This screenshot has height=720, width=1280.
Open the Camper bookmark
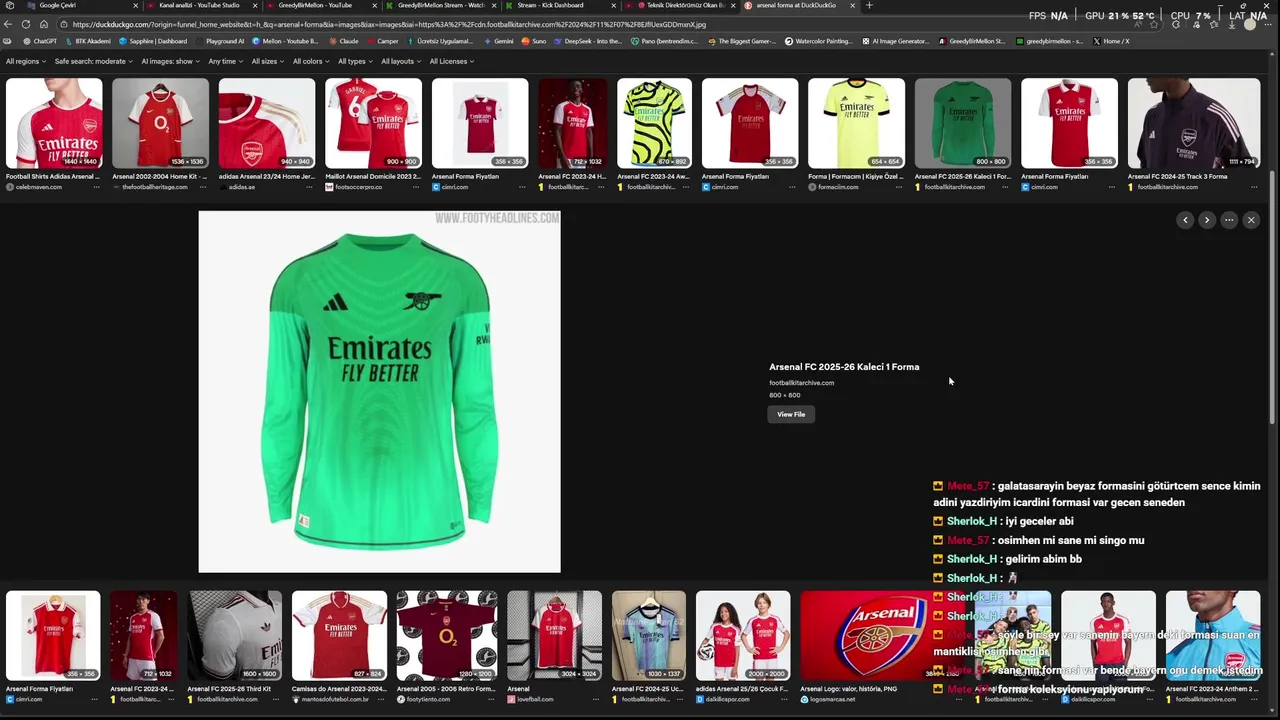coord(382,41)
